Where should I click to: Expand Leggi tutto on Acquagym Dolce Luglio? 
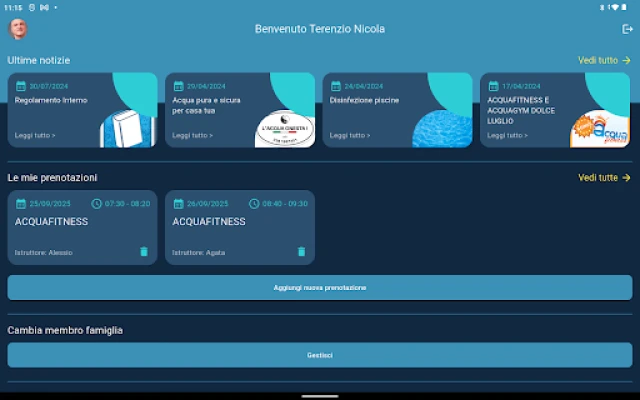click(x=507, y=135)
